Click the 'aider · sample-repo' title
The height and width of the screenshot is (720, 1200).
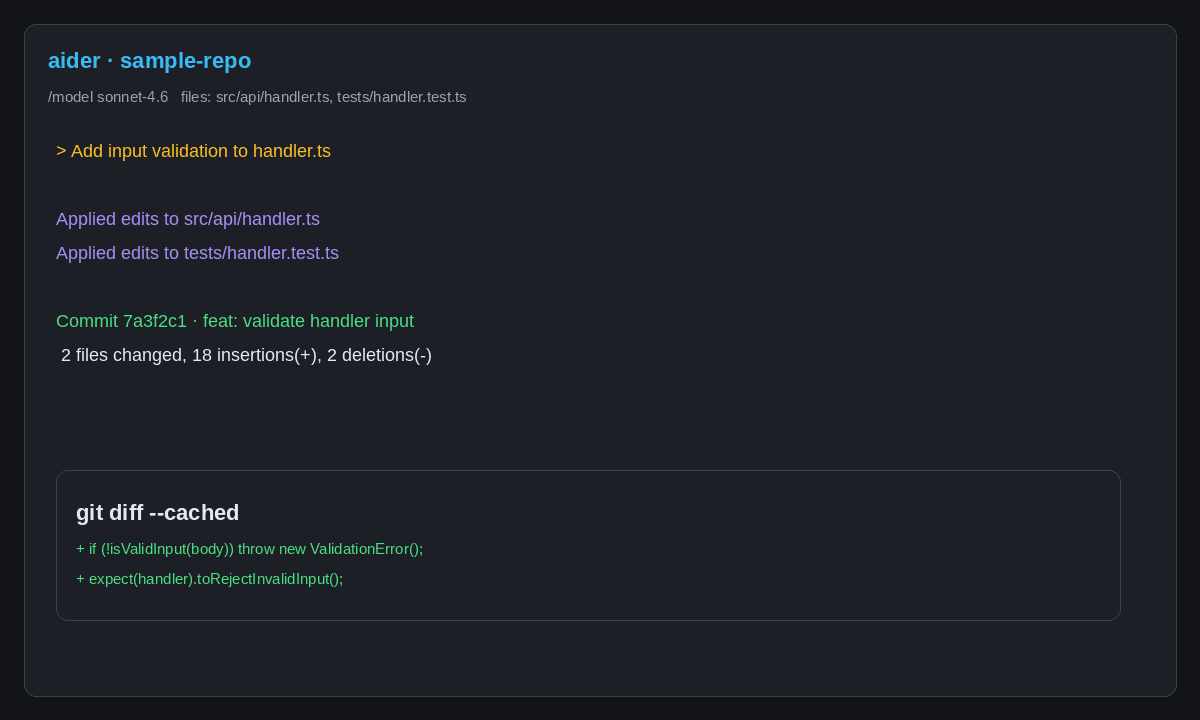coord(150,61)
